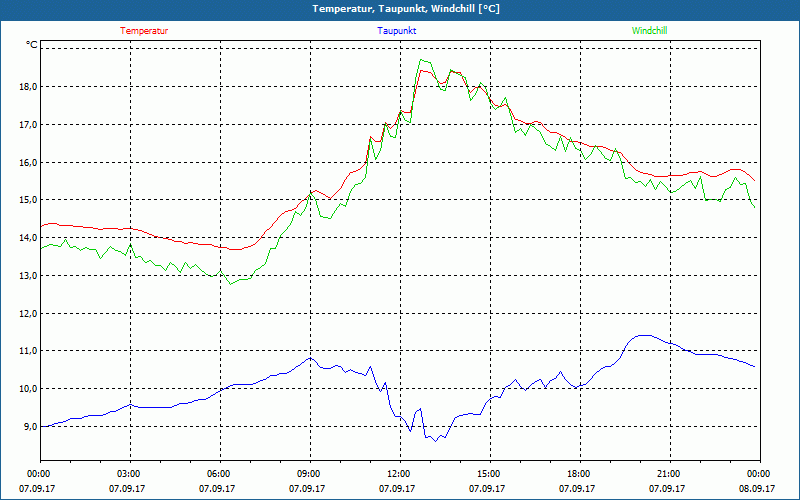Click the green Windchill curve's highest peak
The height and width of the screenshot is (500, 800).
[421, 60]
